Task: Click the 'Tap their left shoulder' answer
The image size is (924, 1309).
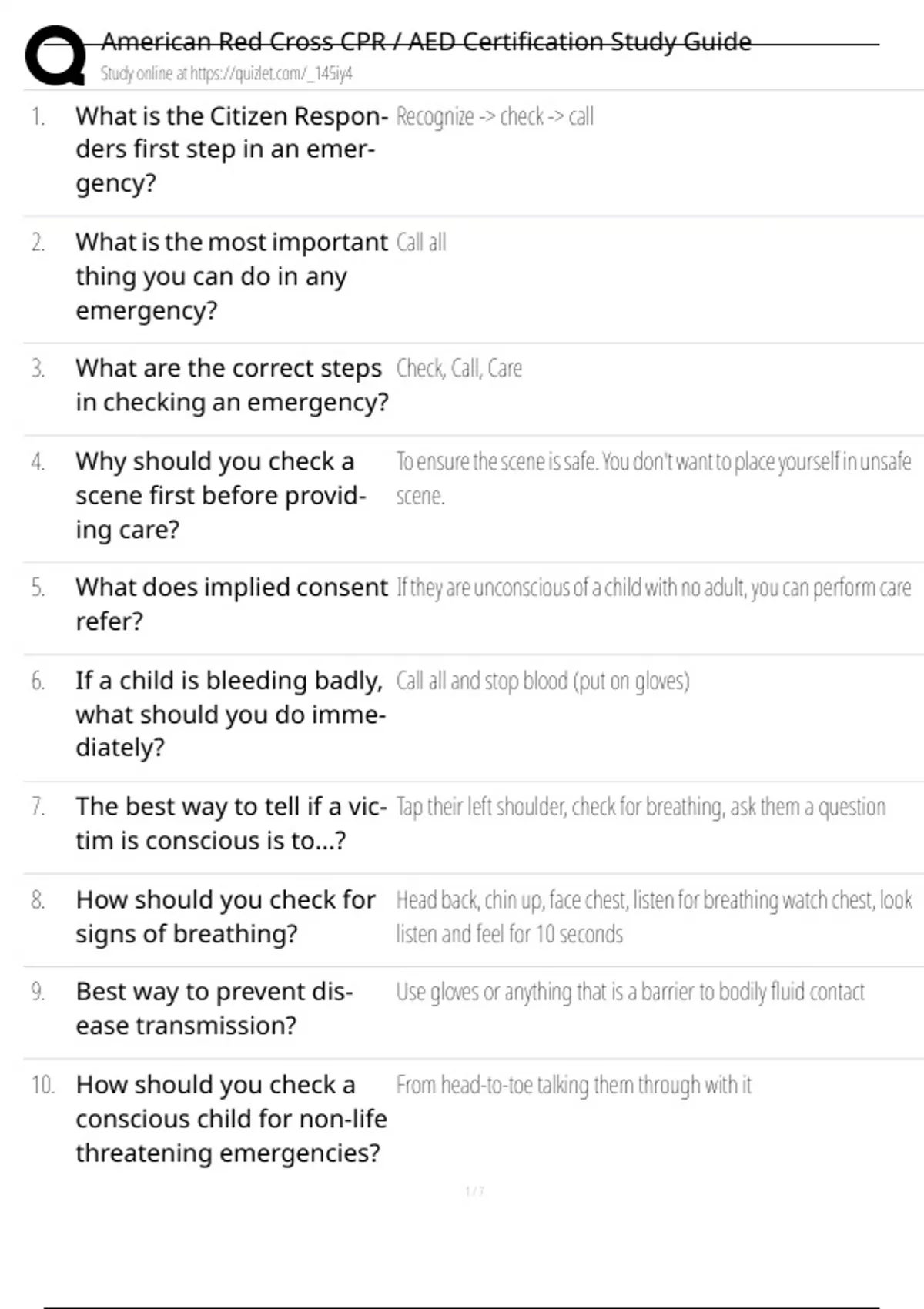Action: [x=641, y=807]
